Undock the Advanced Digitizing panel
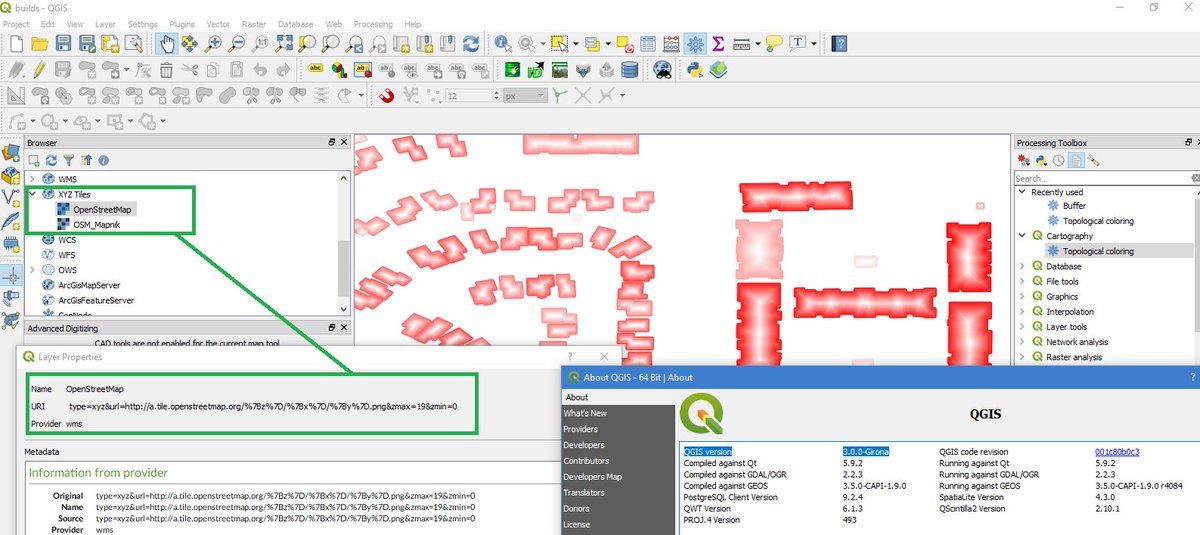1200x535 pixels. tap(332, 327)
